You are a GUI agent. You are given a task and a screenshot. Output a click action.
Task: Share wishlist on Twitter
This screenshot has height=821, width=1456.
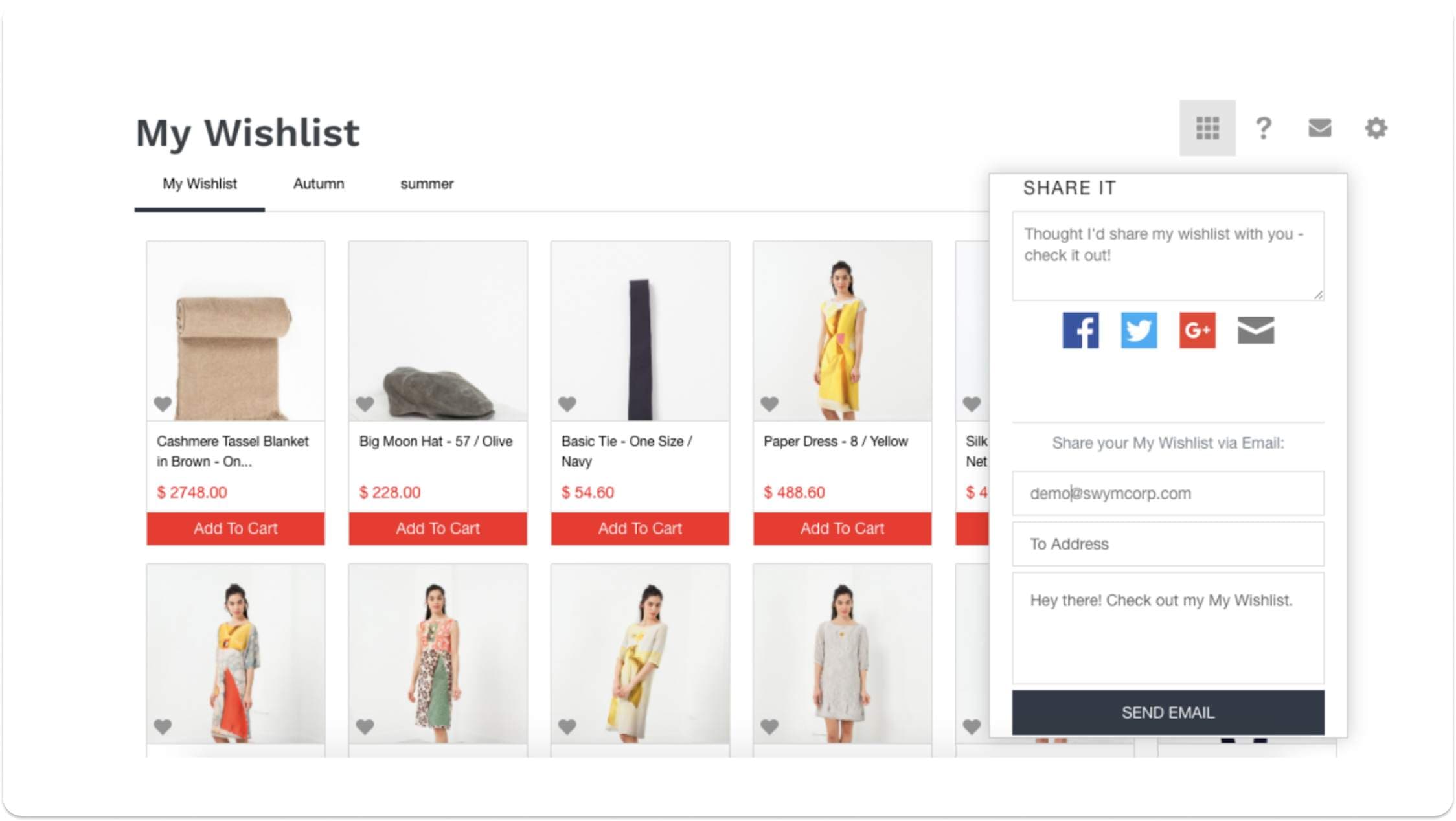(1139, 330)
